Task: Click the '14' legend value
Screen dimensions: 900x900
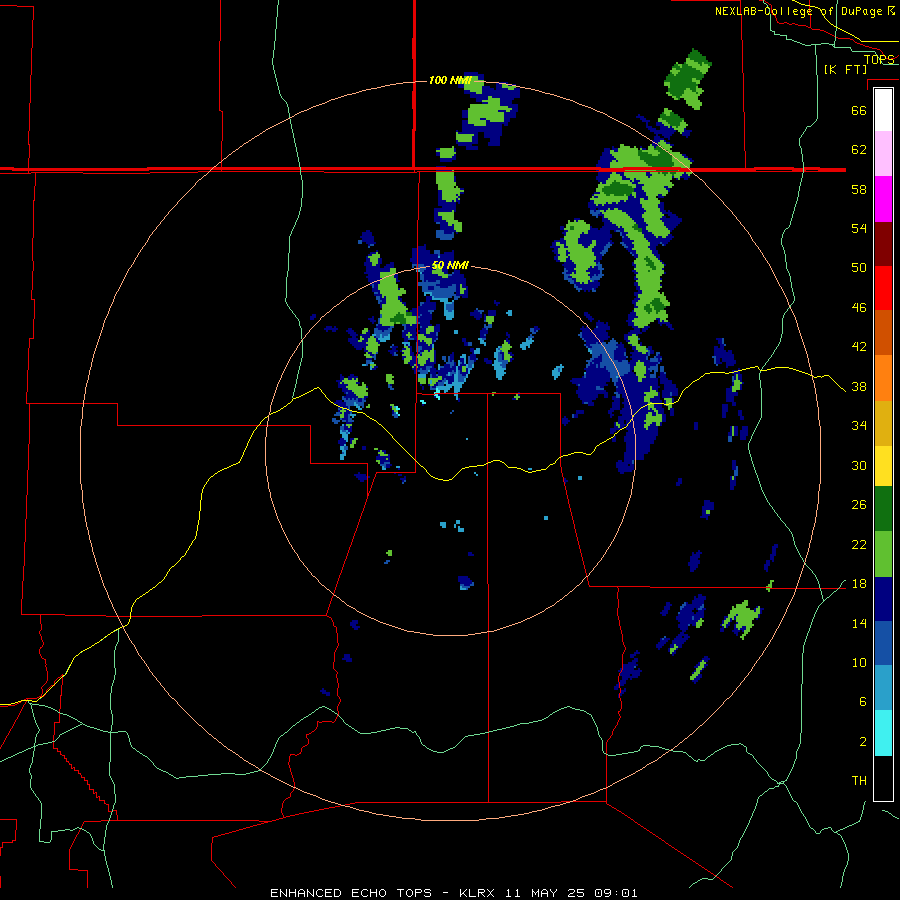Action: pyautogui.click(x=859, y=623)
